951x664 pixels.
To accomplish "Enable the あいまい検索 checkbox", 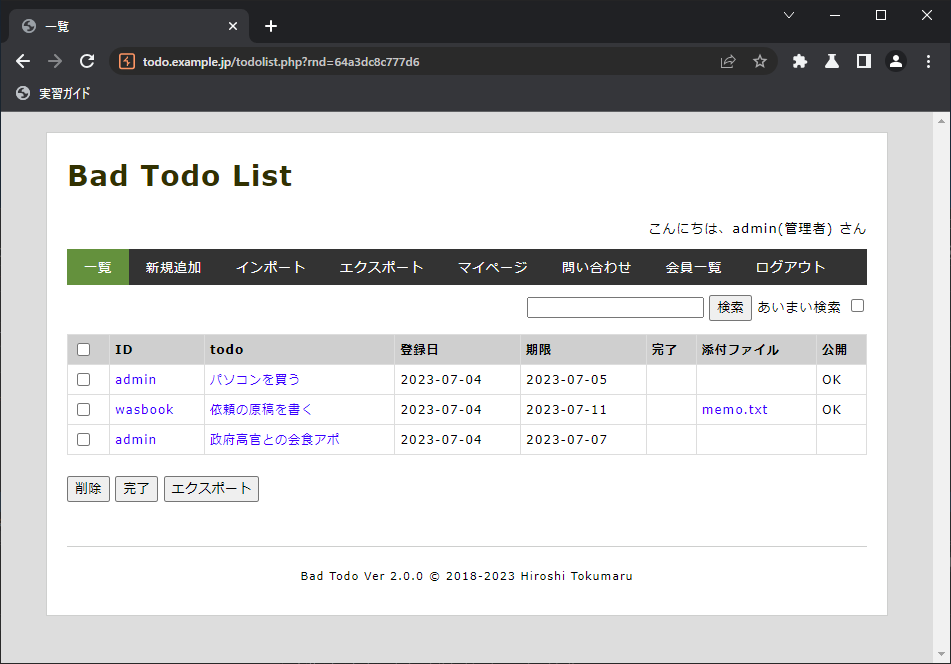I will (x=858, y=306).
